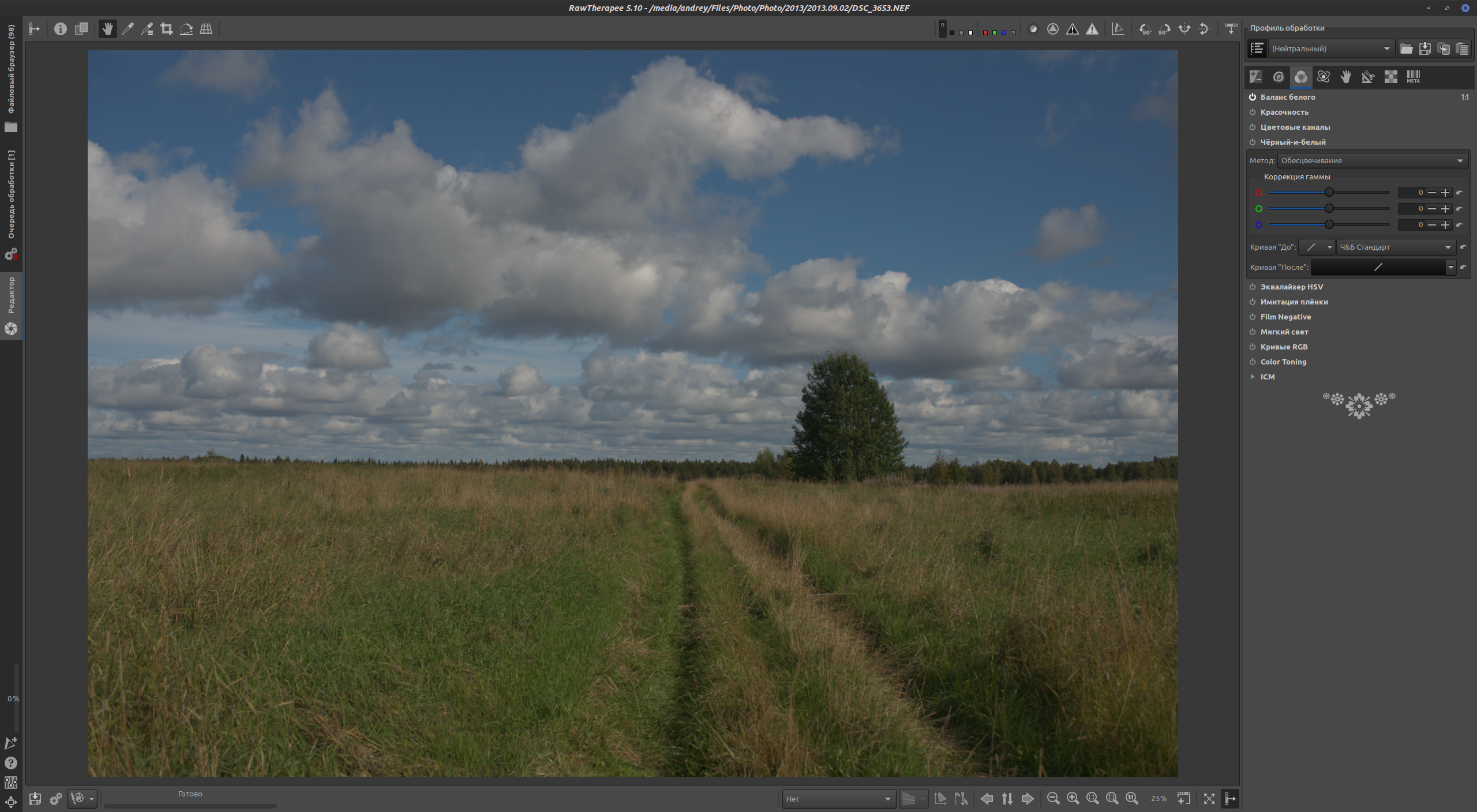Expand the ICM section
The image size is (1477, 812).
[1253, 377]
